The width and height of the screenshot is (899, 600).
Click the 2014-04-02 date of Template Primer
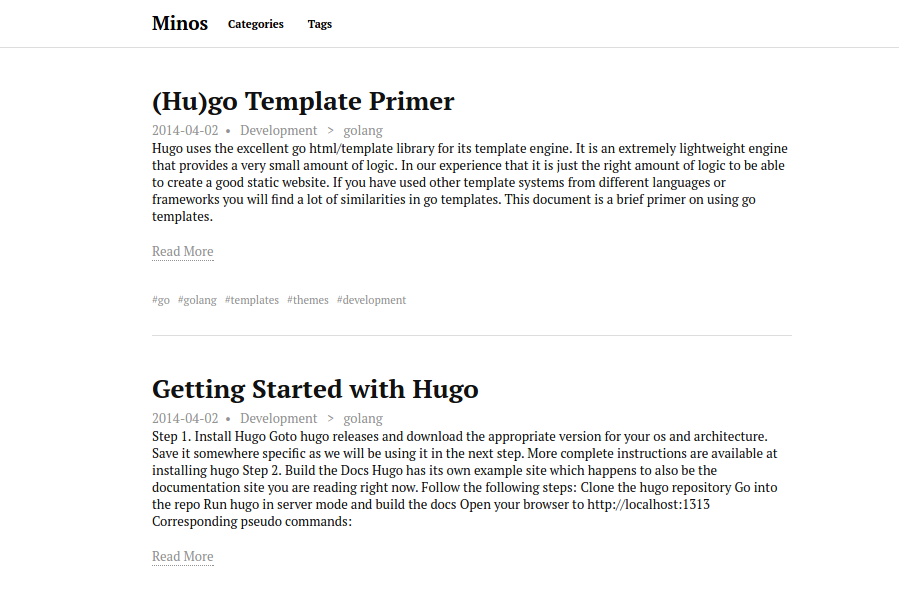[185, 130]
